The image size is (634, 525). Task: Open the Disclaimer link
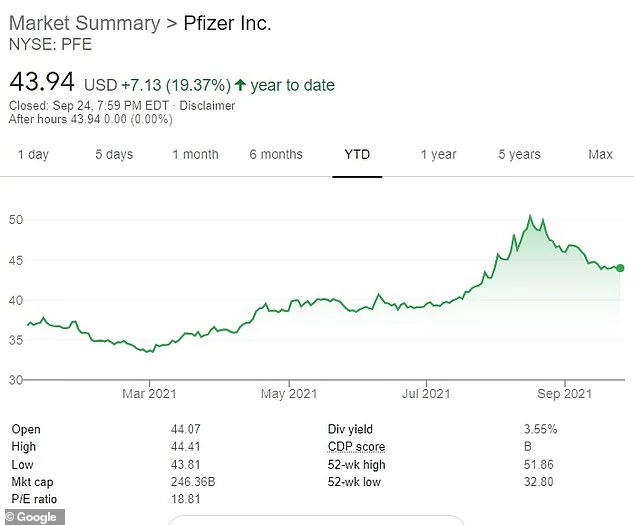click(210, 106)
